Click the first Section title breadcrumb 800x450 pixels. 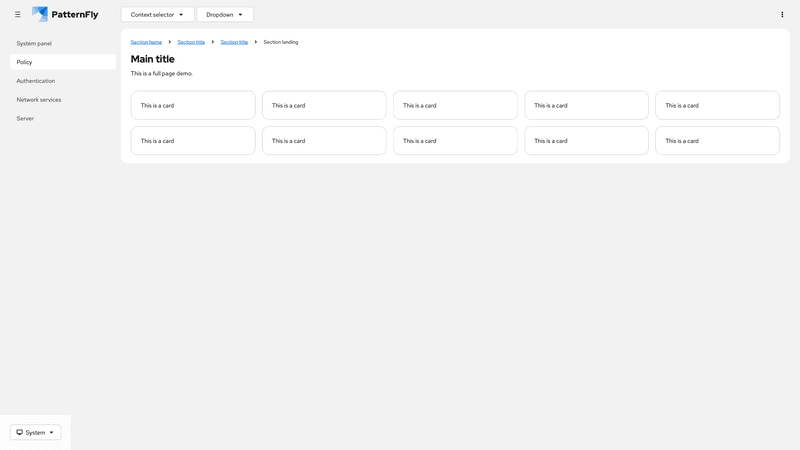[191, 42]
